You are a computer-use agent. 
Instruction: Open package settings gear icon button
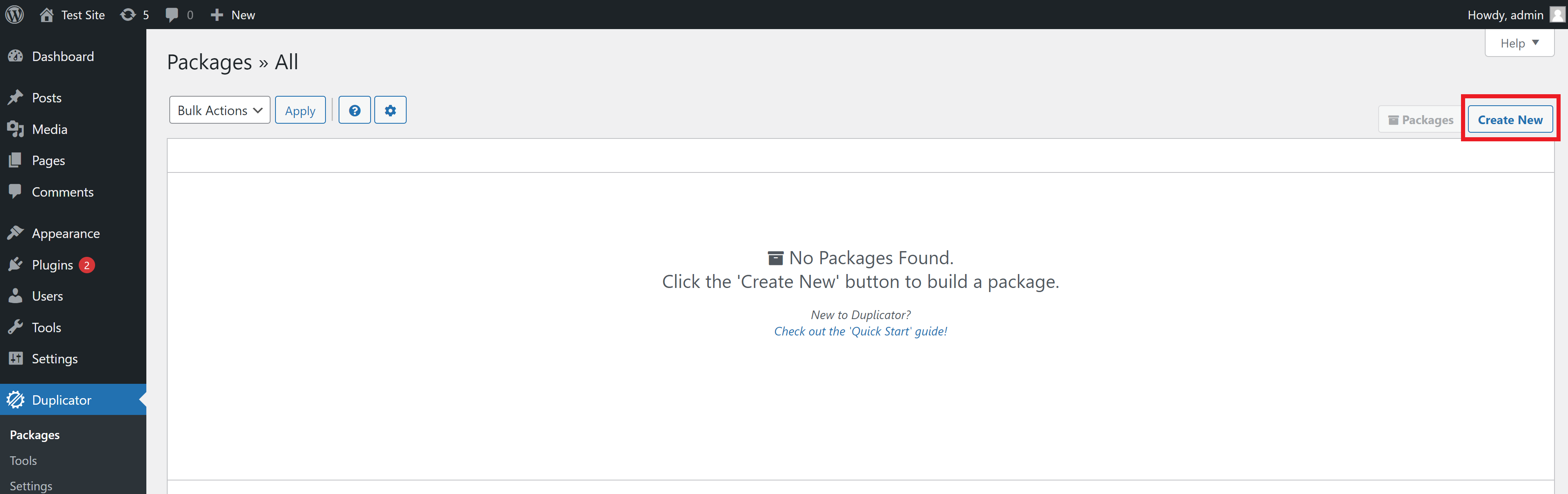(390, 110)
